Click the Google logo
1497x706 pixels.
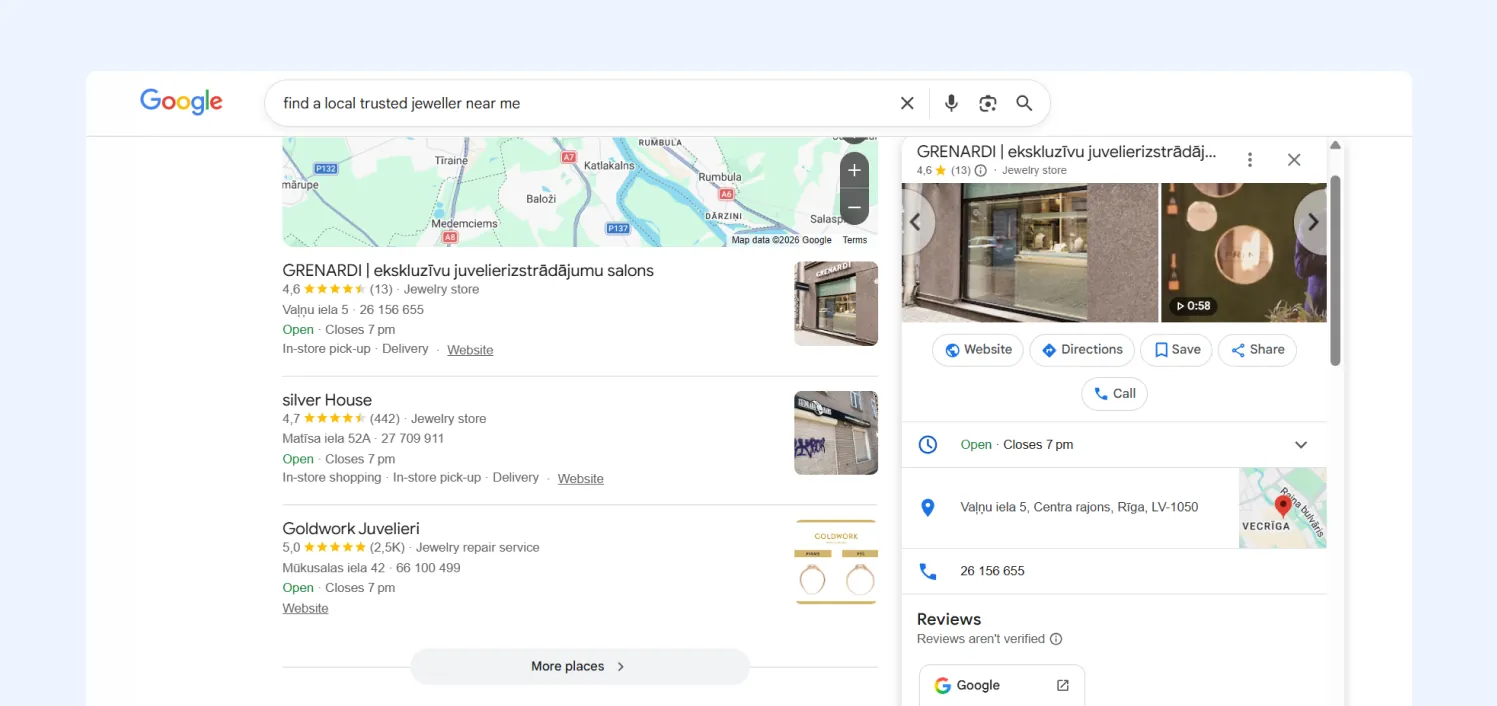[181, 102]
